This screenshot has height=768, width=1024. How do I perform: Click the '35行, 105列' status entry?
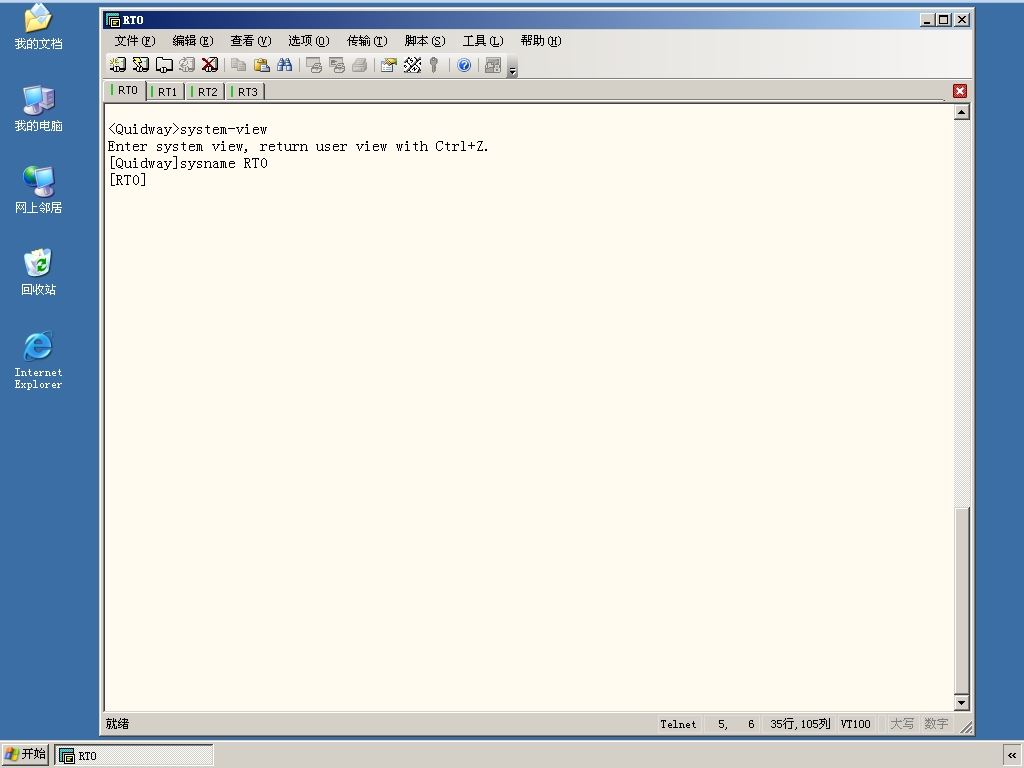coord(800,724)
